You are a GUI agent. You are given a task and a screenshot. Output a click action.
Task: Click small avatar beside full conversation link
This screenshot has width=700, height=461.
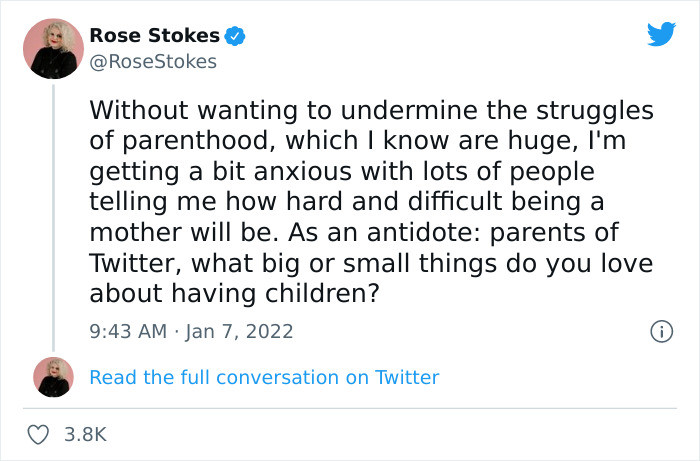coord(53,377)
